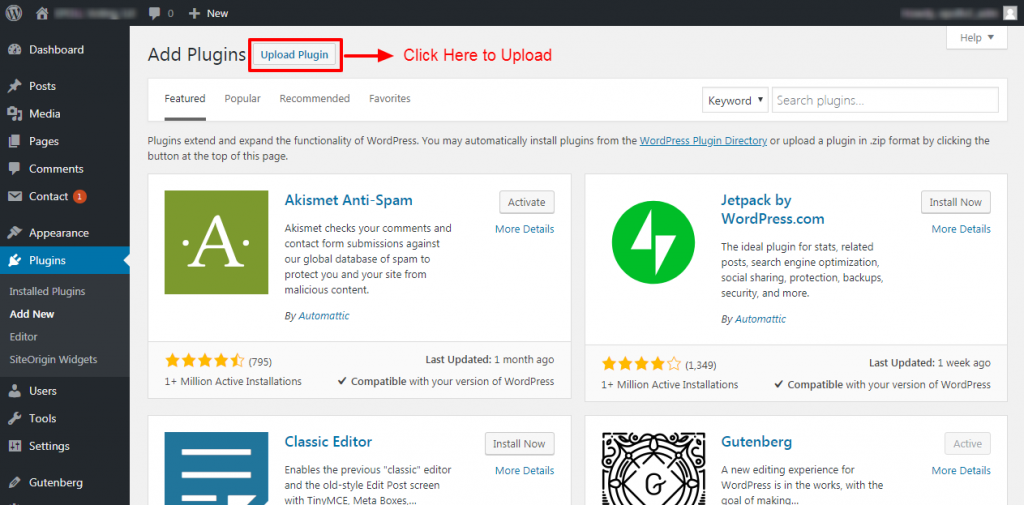The height and width of the screenshot is (505, 1024).
Task: Install the Jetpack plugin now
Action: [x=956, y=202]
